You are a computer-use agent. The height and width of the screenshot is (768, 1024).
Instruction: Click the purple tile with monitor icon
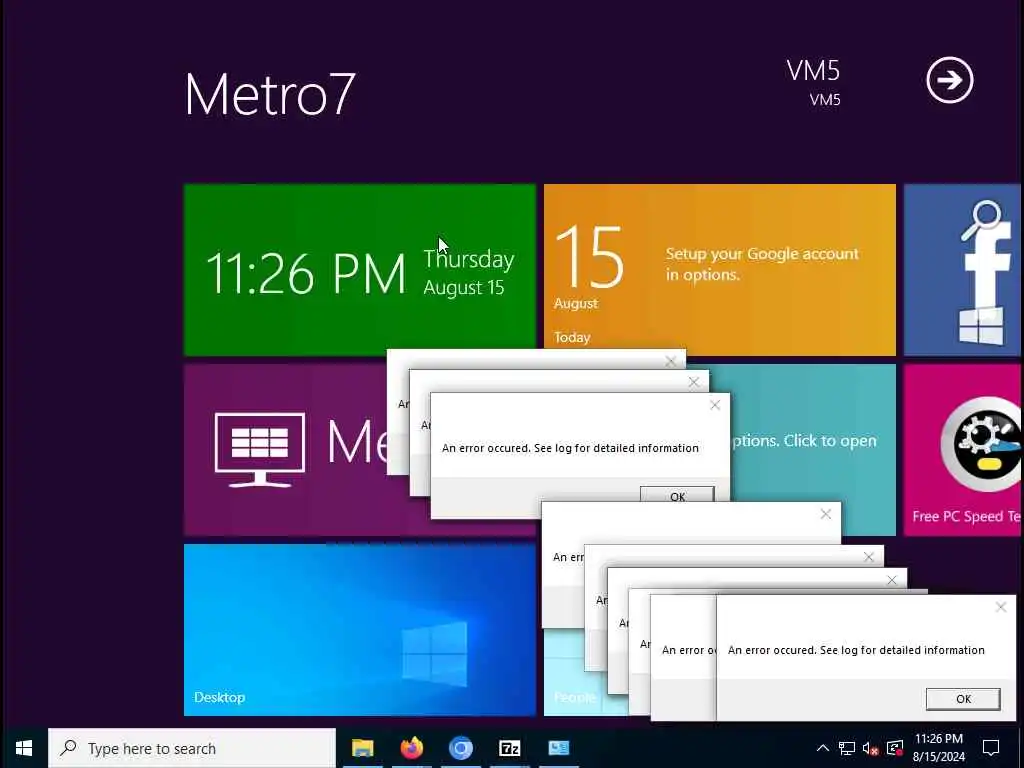pos(285,450)
